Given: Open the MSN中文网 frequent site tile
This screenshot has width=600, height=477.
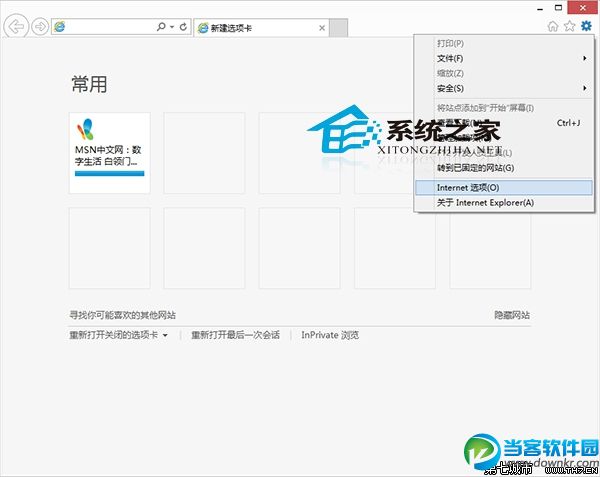Looking at the screenshot, I should click(109, 153).
